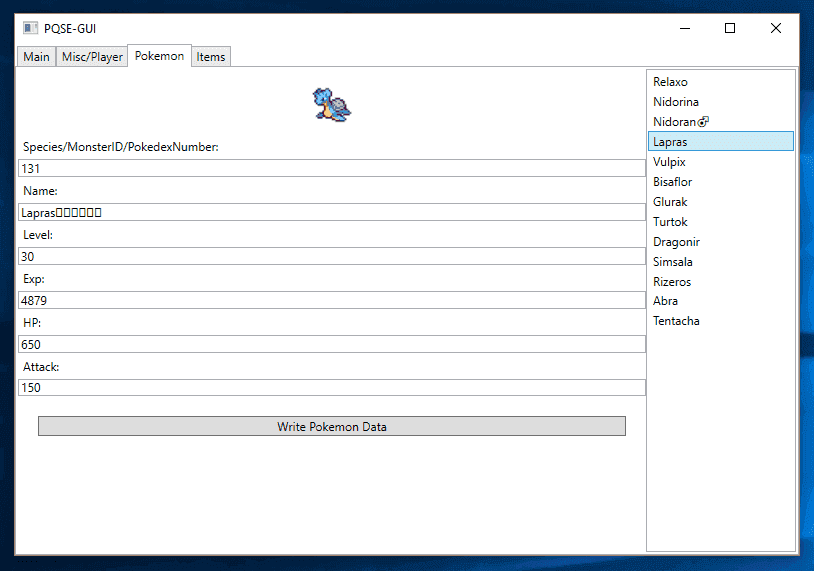
Task: Click the Exp field showing 4879
Action: tap(332, 300)
